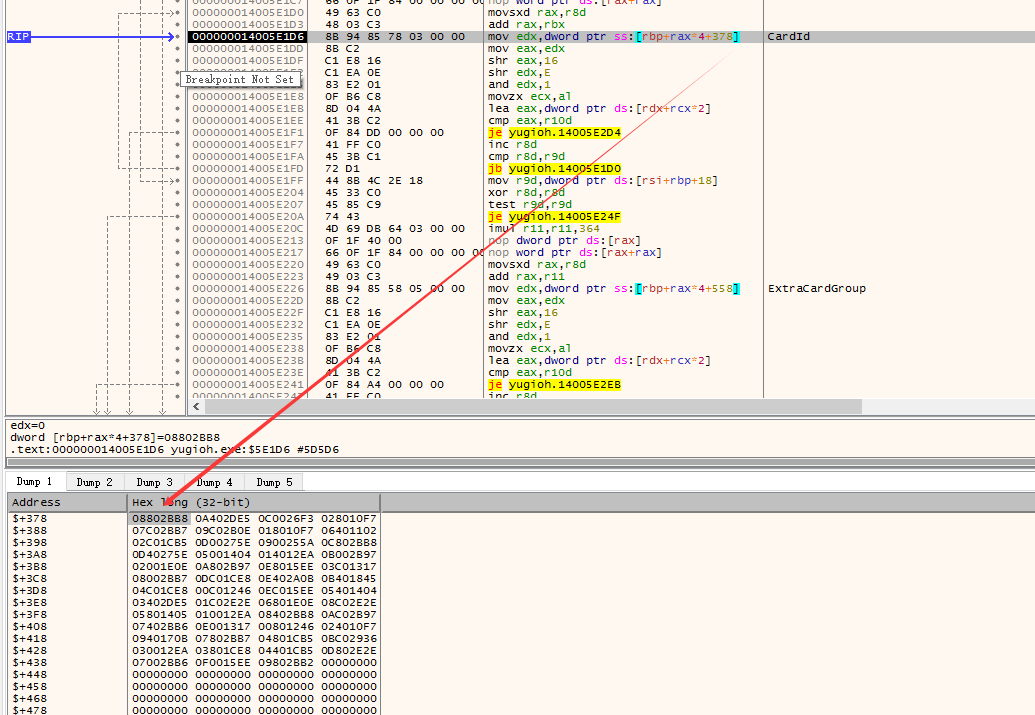Select opcode bytes 8B 94 85 78 03 00 00

(395, 36)
